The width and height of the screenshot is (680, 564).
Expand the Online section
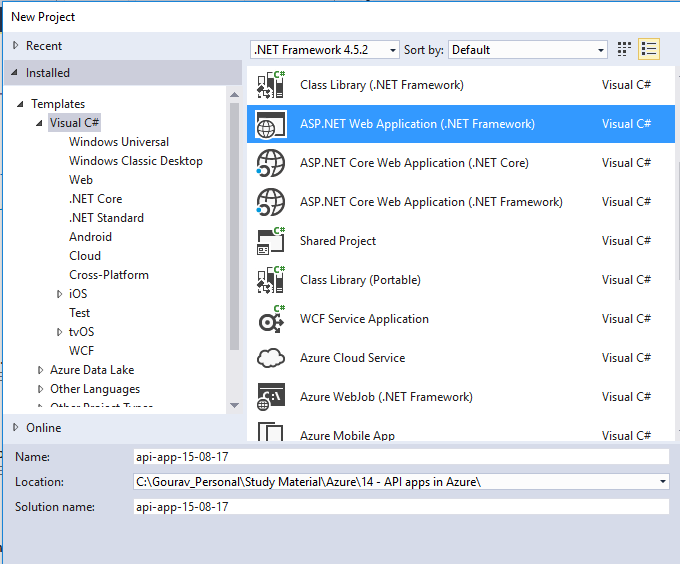[x=16, y=428]
